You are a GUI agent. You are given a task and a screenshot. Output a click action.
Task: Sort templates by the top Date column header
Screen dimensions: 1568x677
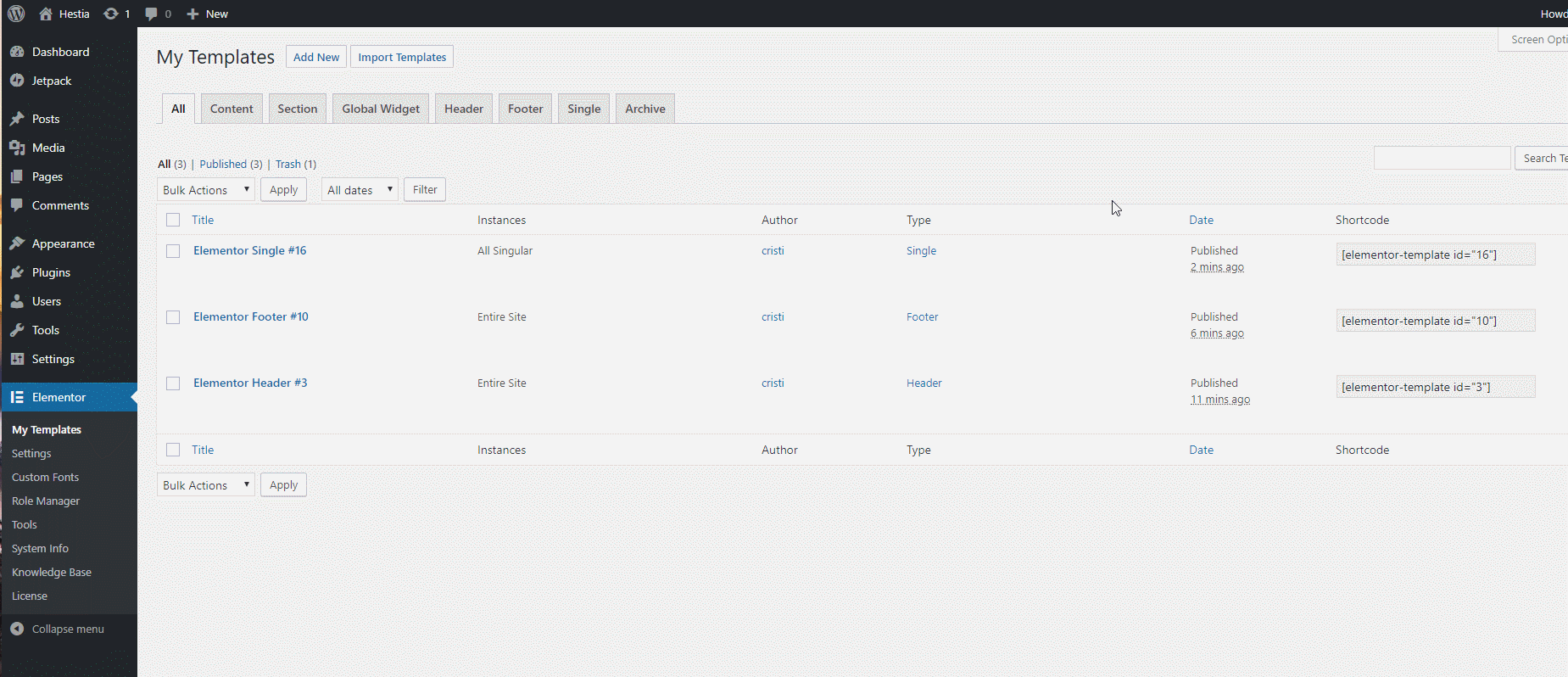tap(1201, 220)
